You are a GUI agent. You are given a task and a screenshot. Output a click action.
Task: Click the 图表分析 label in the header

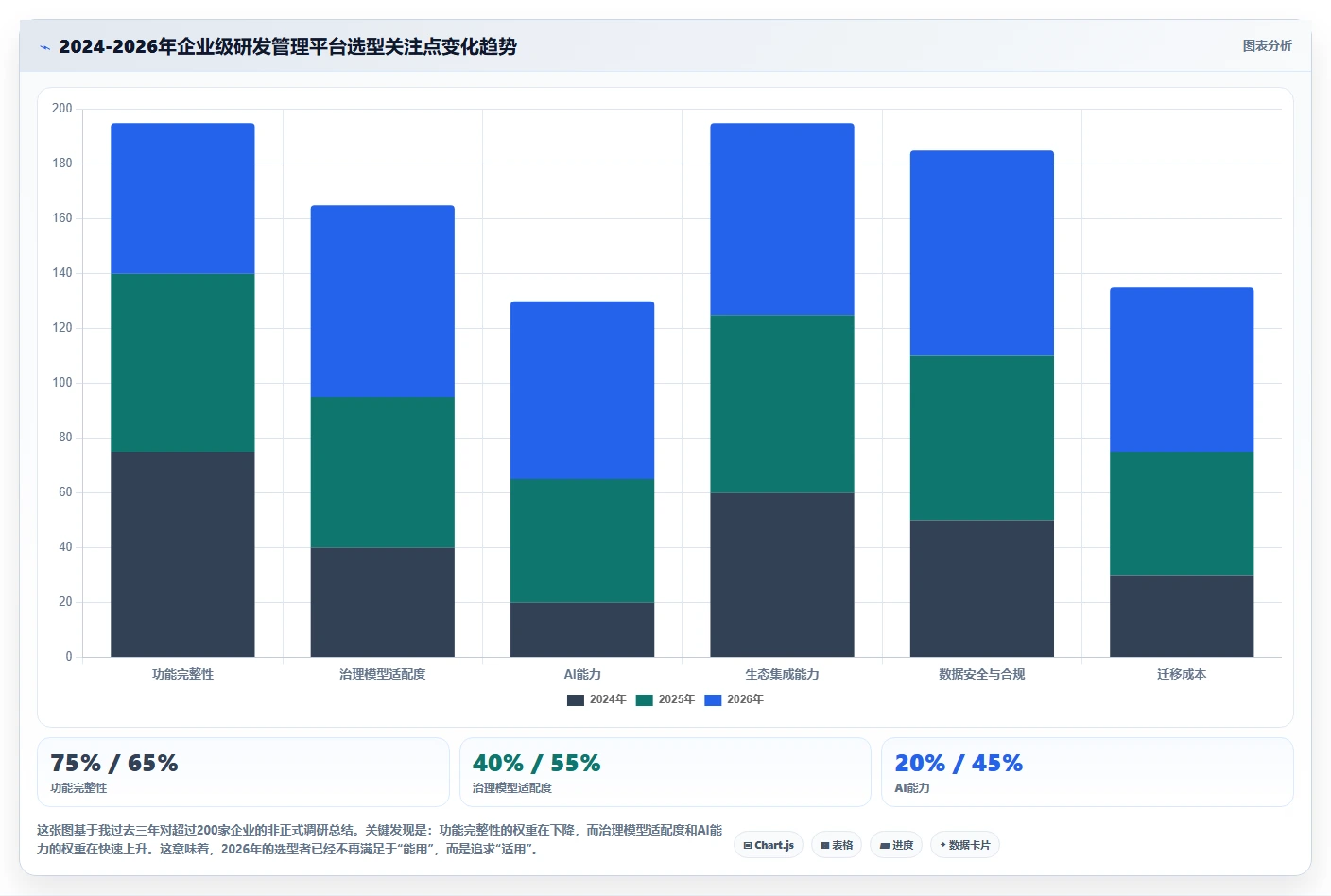tap(1267, 45)
